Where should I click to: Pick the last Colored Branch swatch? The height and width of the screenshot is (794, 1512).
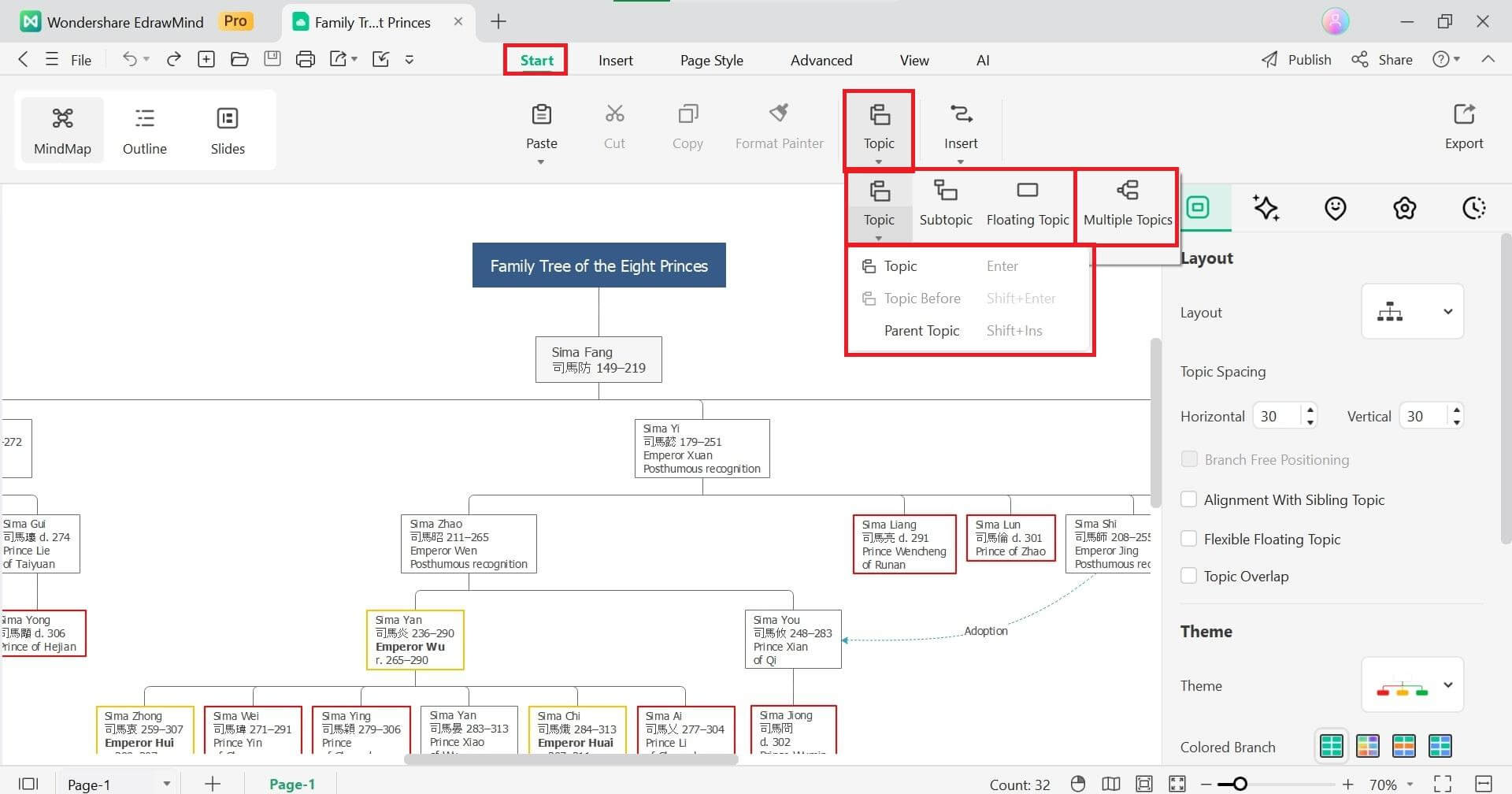point(1440,745)
